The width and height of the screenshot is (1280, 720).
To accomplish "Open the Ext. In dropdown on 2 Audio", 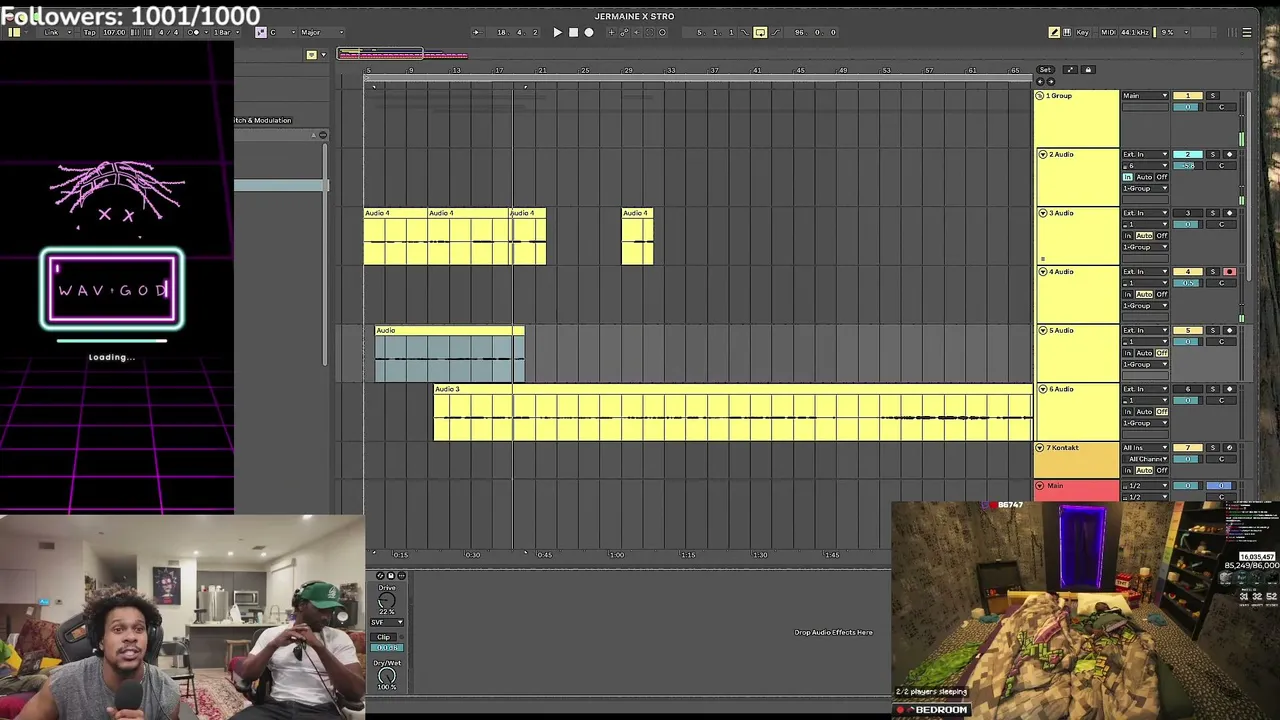I will 1145,155.
